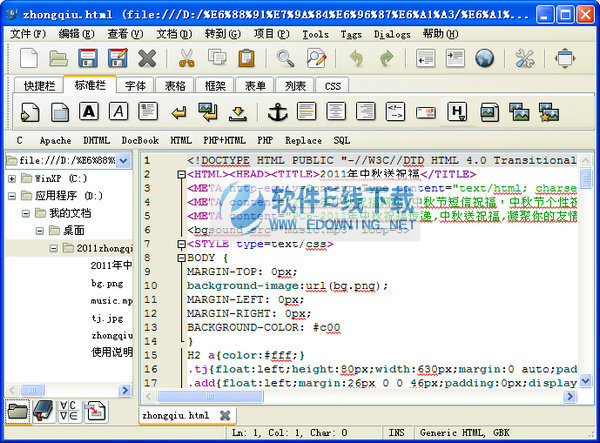
Task: Insert an anchor link
Action: click(277, 112)
